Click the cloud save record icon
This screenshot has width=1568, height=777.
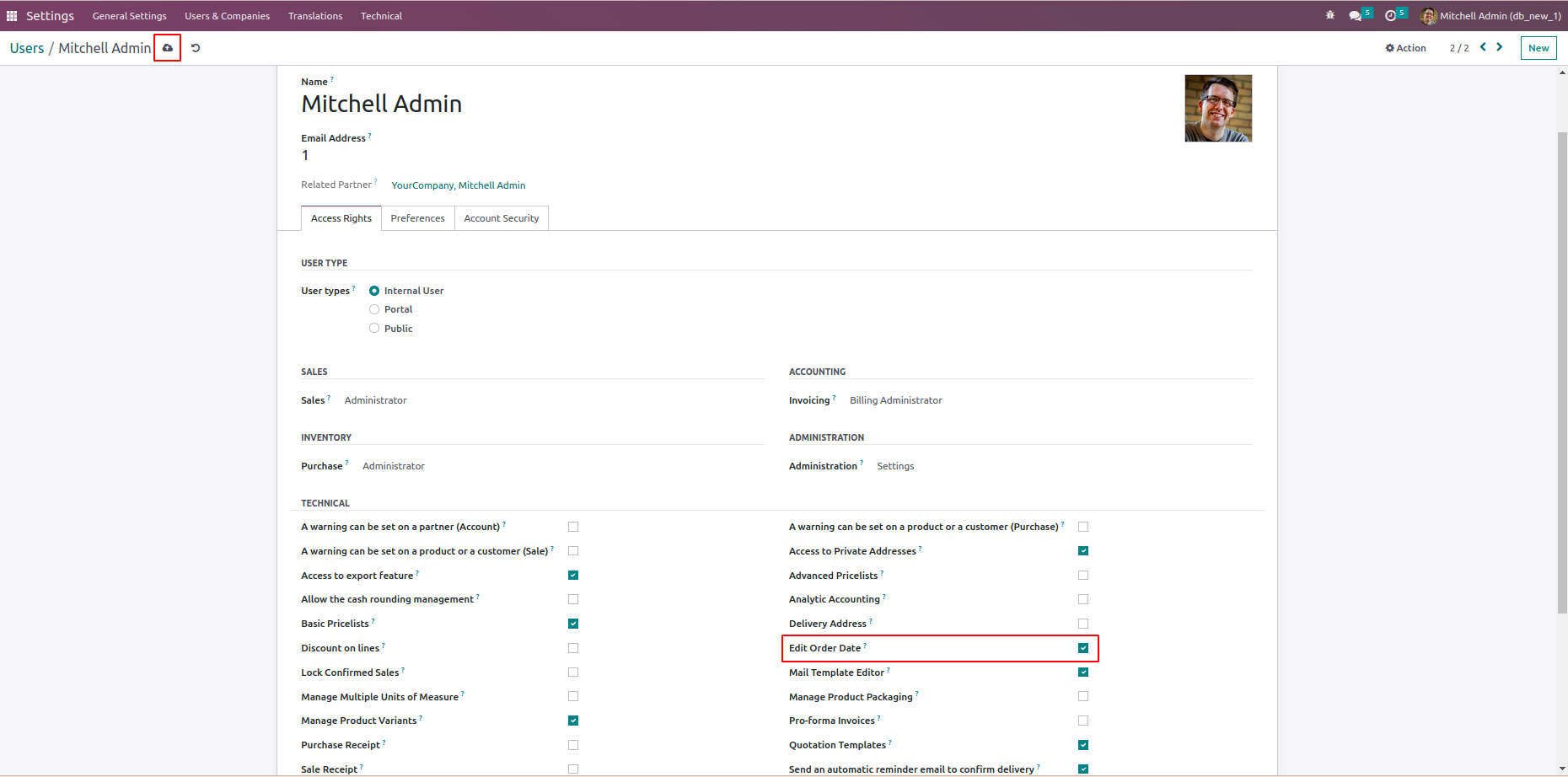[x=168, y=48]
